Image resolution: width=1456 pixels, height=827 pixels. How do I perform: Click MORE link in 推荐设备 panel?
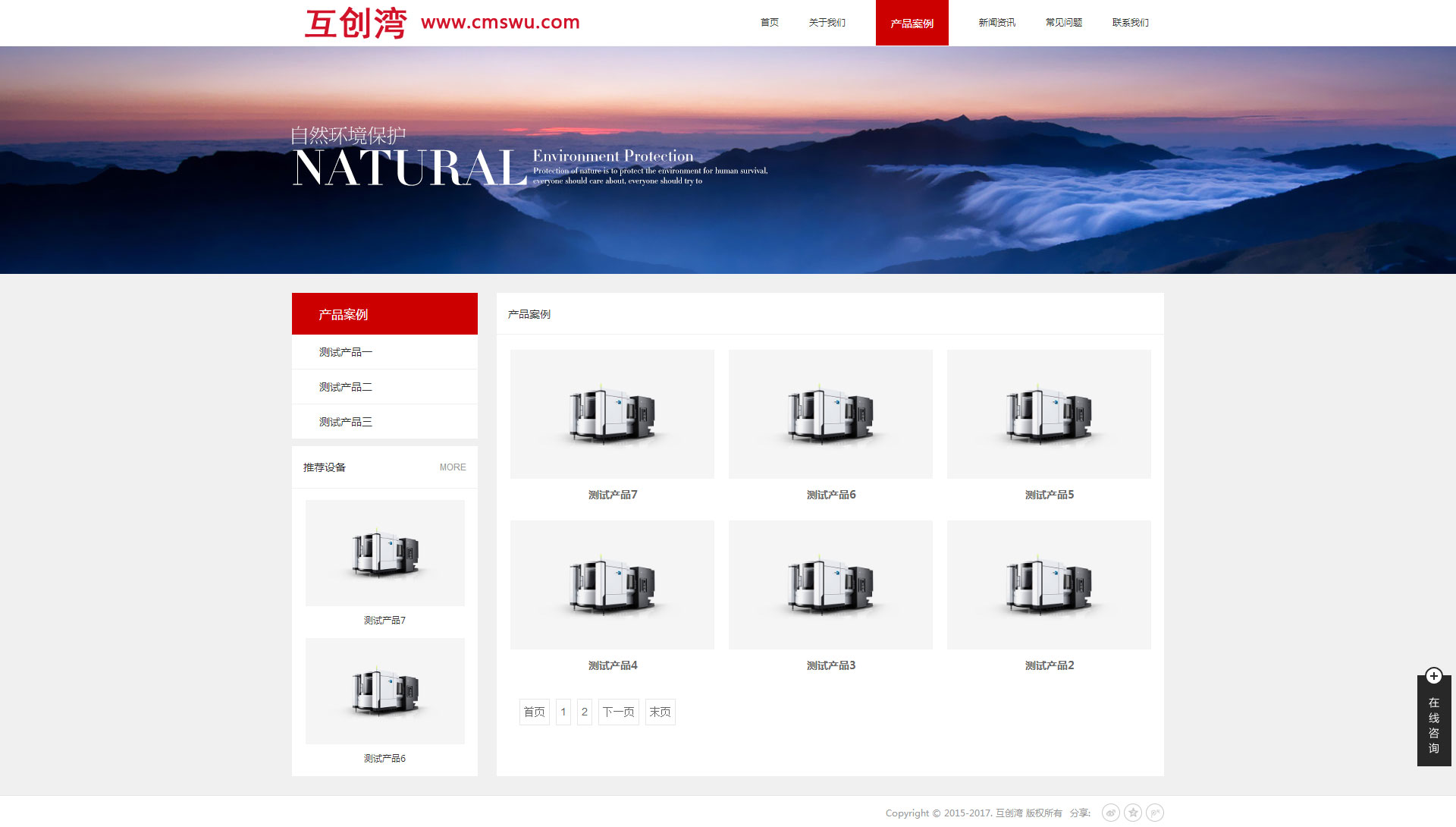click(x=453, y=467)
